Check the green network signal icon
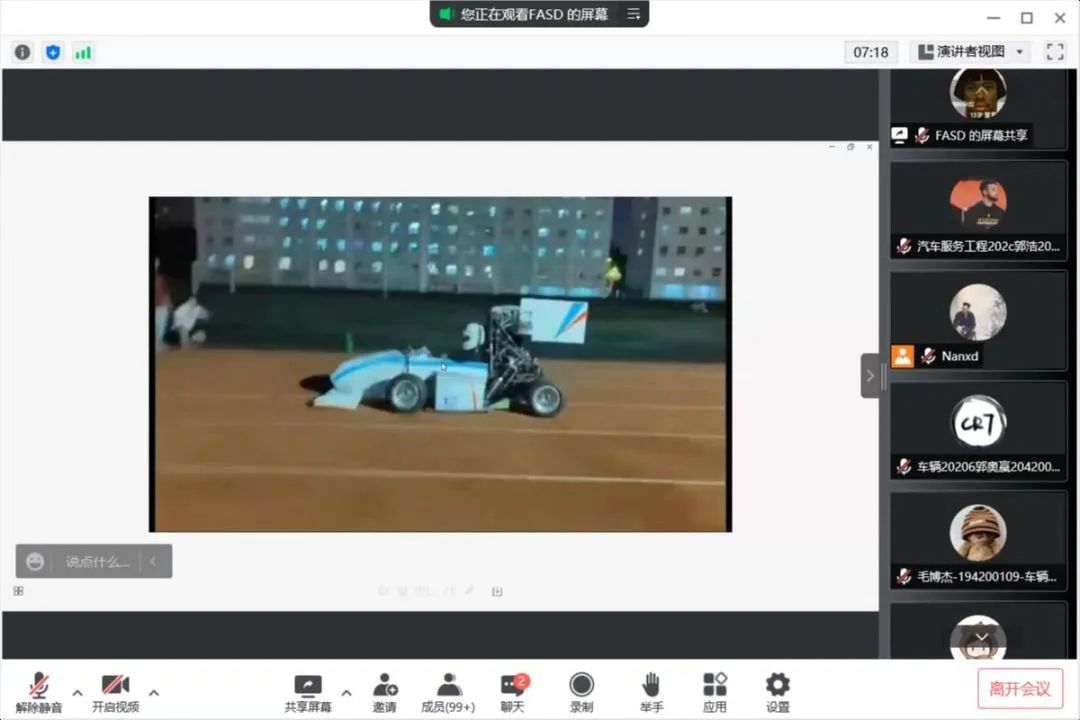 pyautogui.click(x=83, y=52)
